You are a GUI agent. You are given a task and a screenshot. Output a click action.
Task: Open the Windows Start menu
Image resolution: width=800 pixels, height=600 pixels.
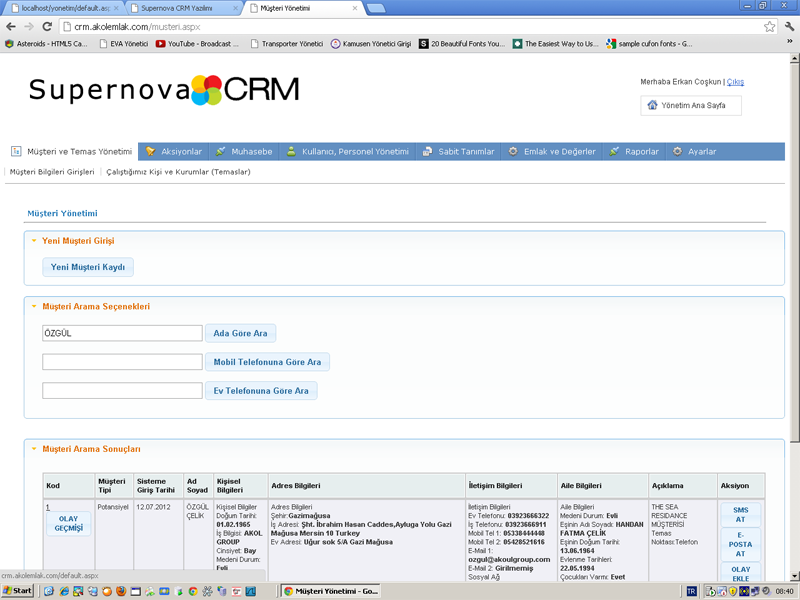(x=18, y=591)
